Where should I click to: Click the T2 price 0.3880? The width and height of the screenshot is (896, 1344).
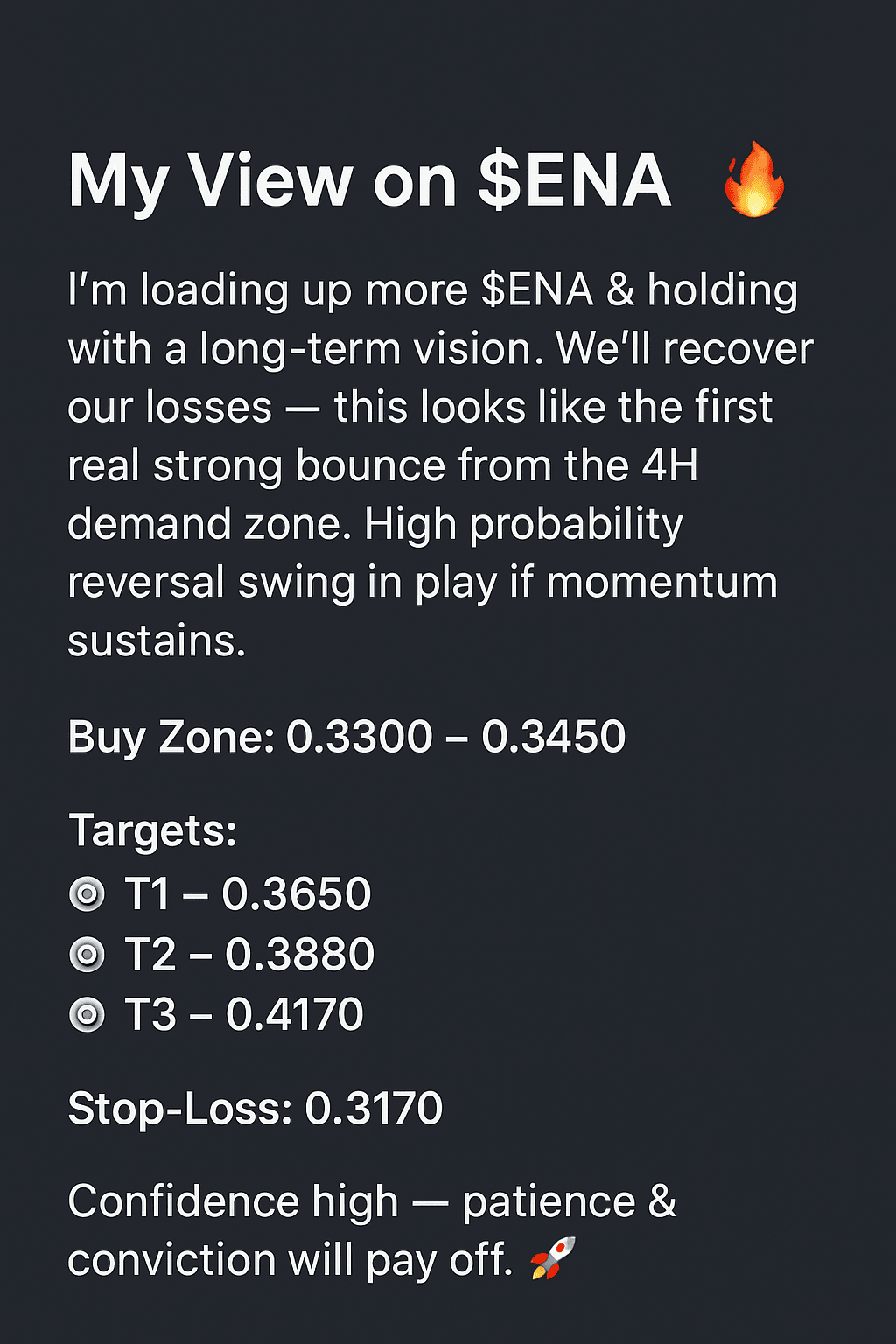tap(299, 955)
